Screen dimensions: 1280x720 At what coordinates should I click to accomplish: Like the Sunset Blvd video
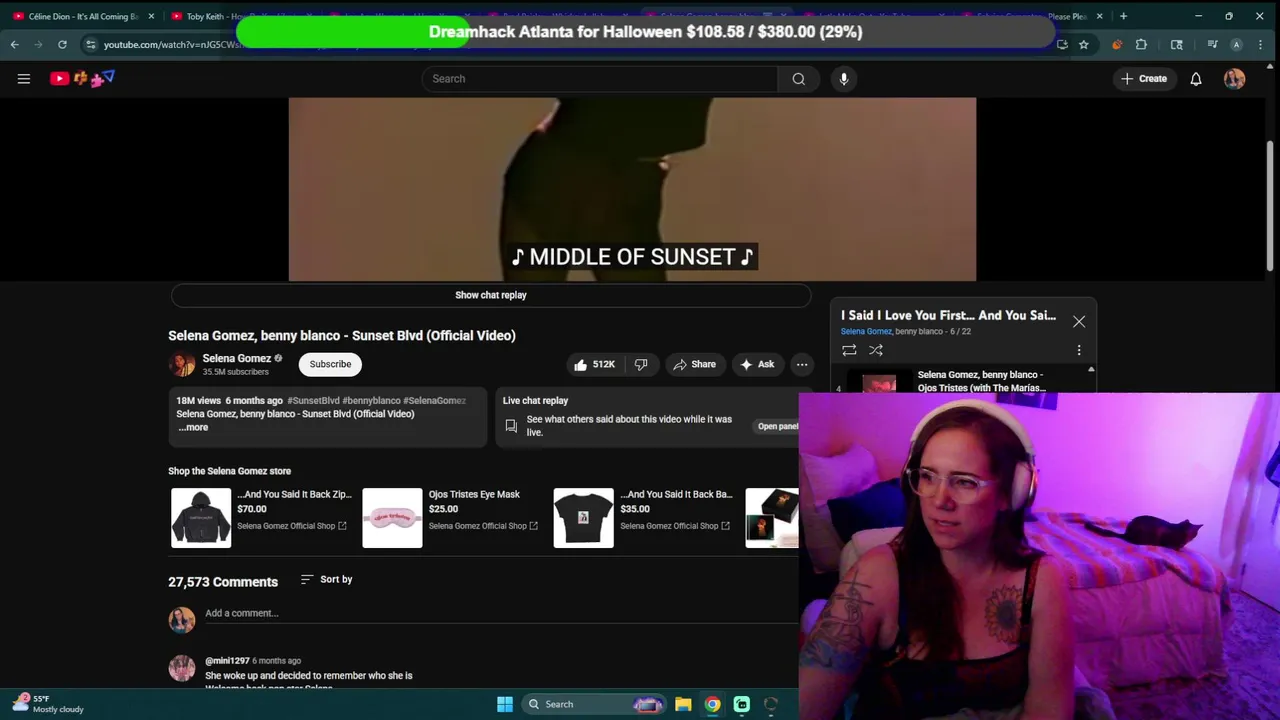tap(595, 364)
